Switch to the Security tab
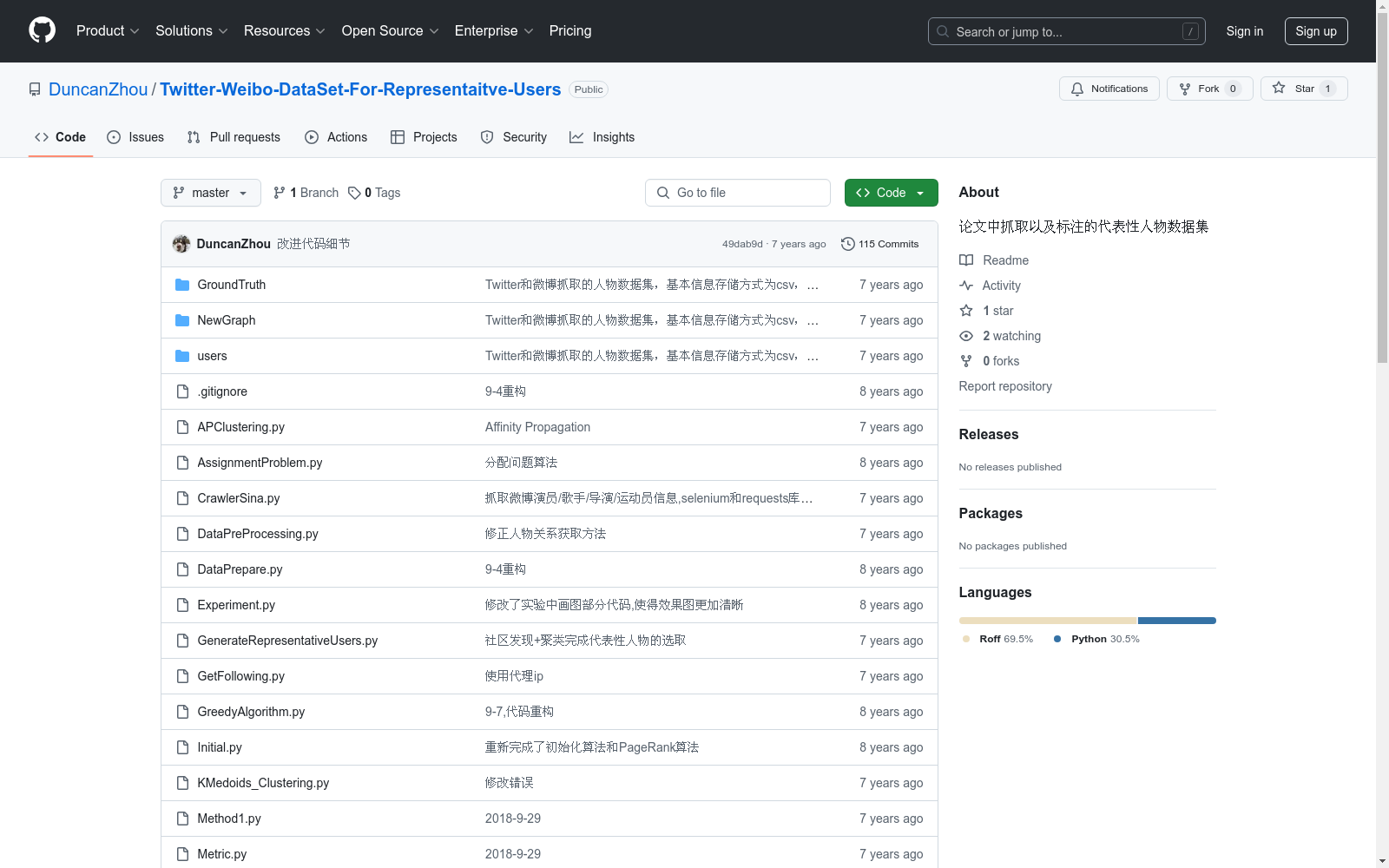 [x=514, y=137]
